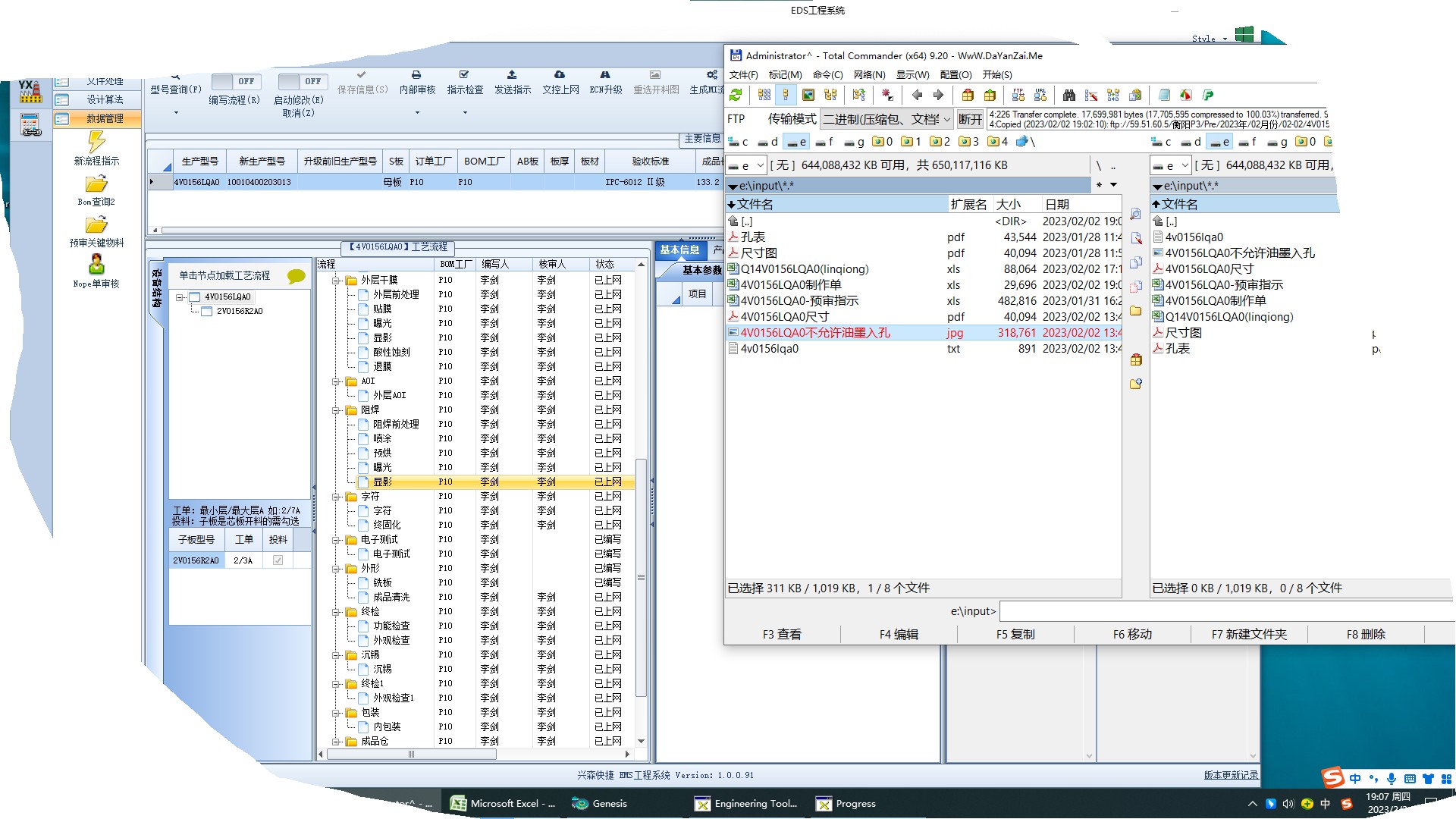Open the Nope单审核 sidebar icon

(x=96, y=264)
